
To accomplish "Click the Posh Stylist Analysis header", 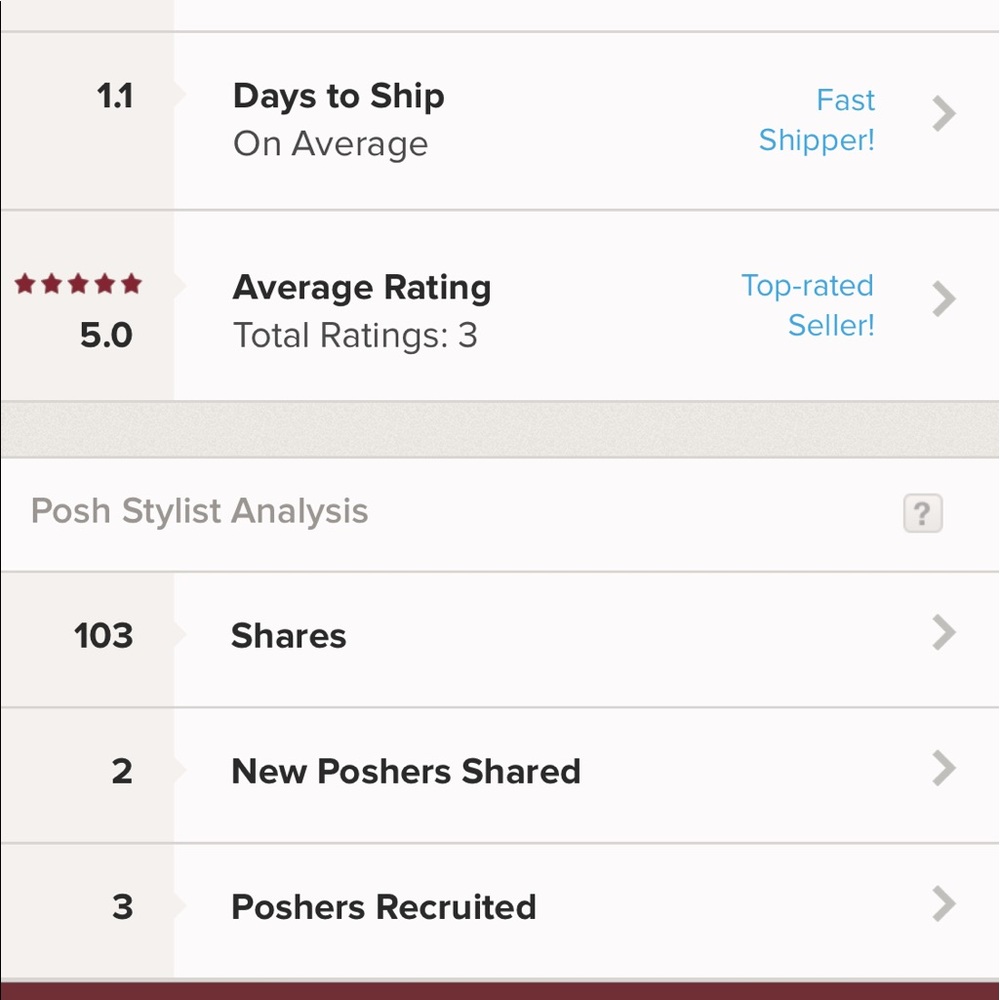I will (199, 511).
